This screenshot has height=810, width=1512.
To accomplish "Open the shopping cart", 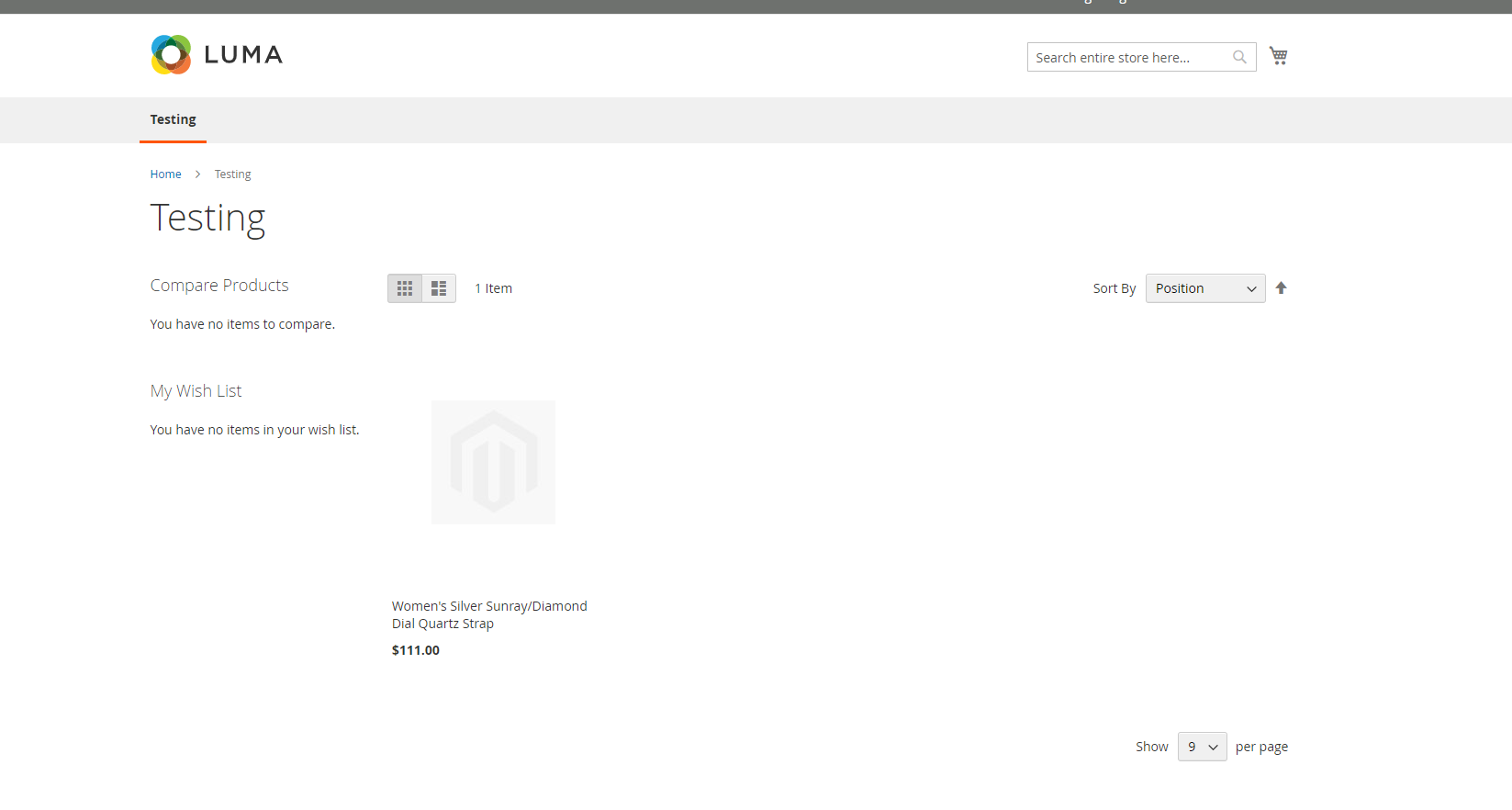I will pyautogui.click(x=1278, y=56).
